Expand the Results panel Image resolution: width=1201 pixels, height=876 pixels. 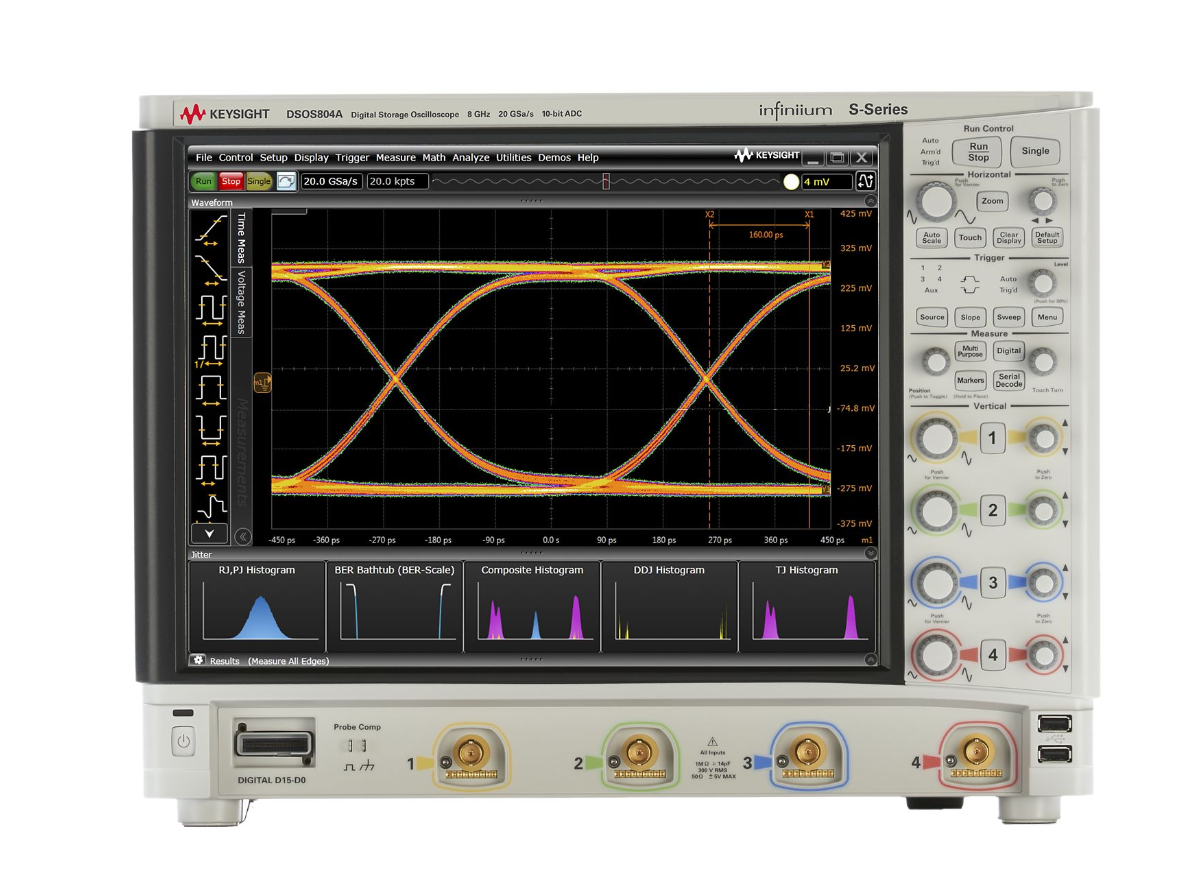tap(870, 660)
